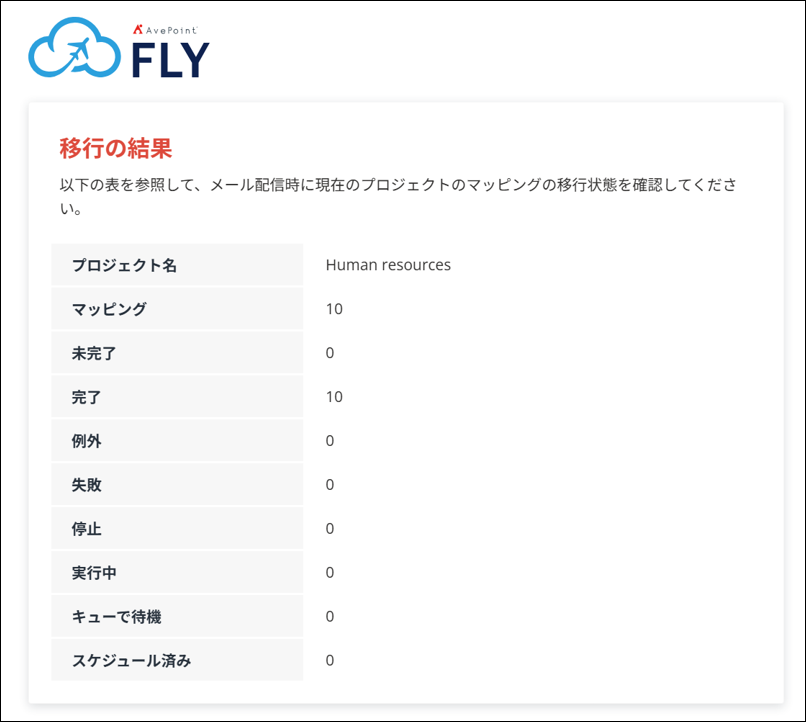This screenshot has height=722, width=806.
Task: Click the マッピング row label
Action: pyautogui.click(x=109, y=309)
